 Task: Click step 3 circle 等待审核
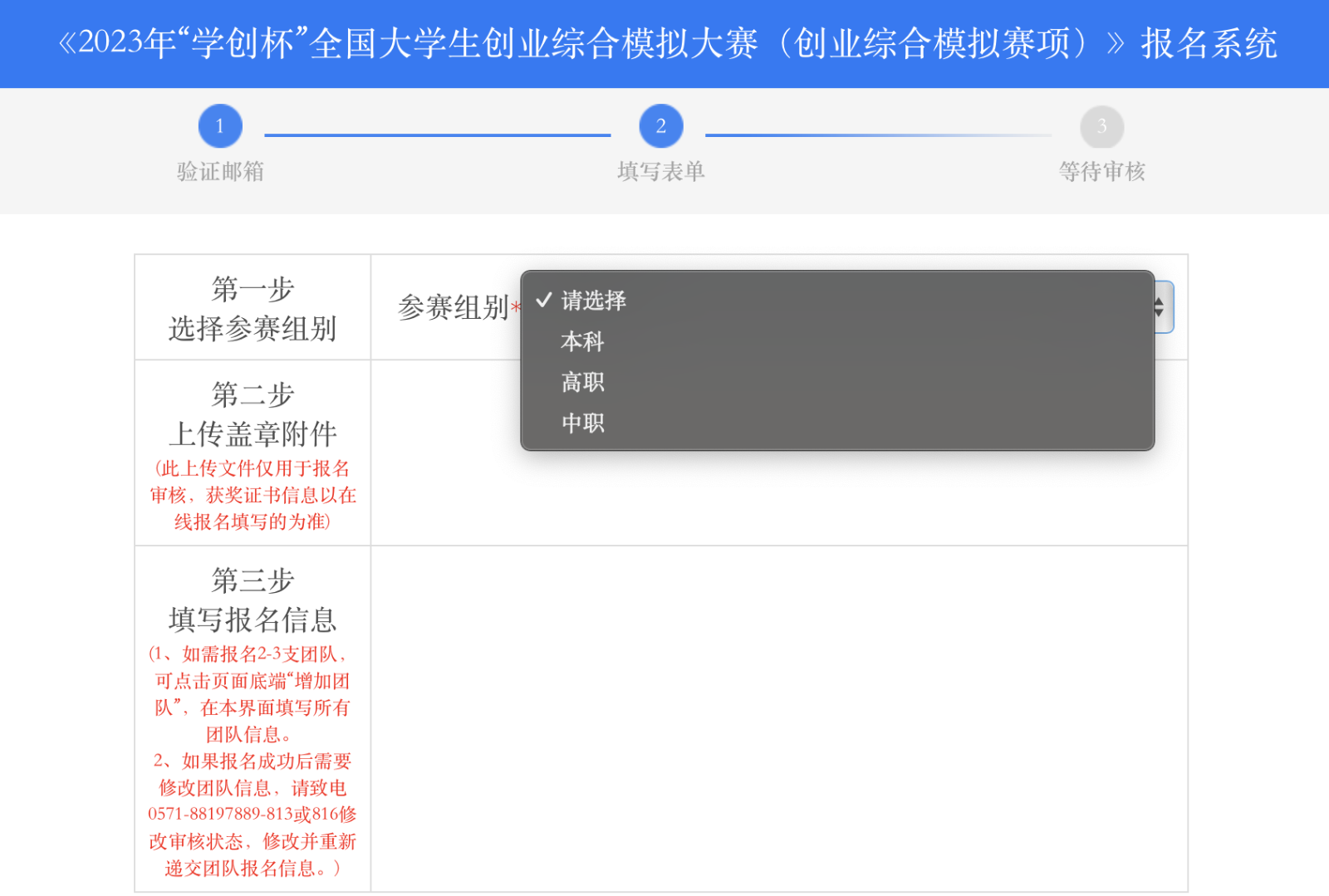point(1101,126)
